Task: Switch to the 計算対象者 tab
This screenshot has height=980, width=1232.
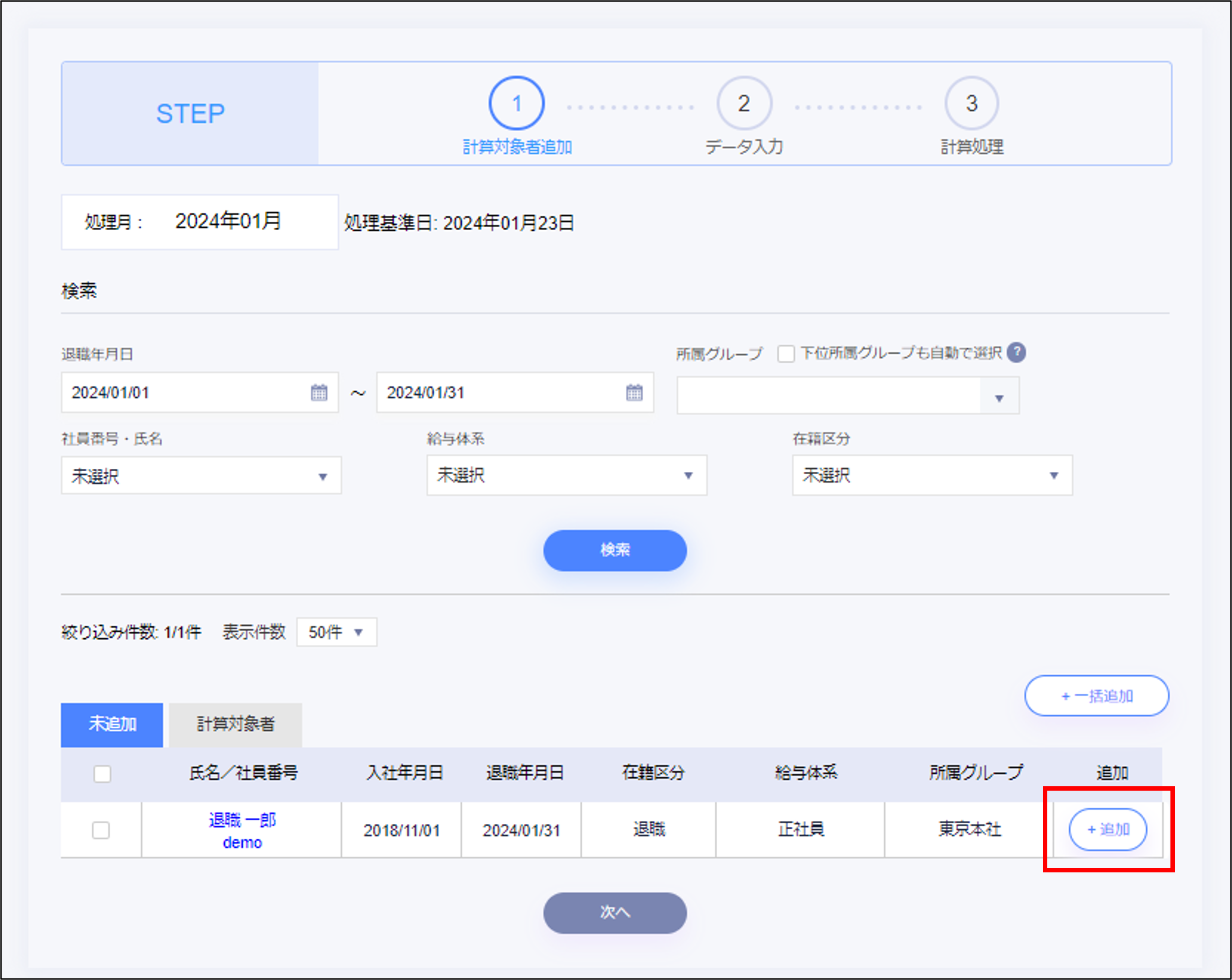Action: pyautogui.click(x=235, y=725)
